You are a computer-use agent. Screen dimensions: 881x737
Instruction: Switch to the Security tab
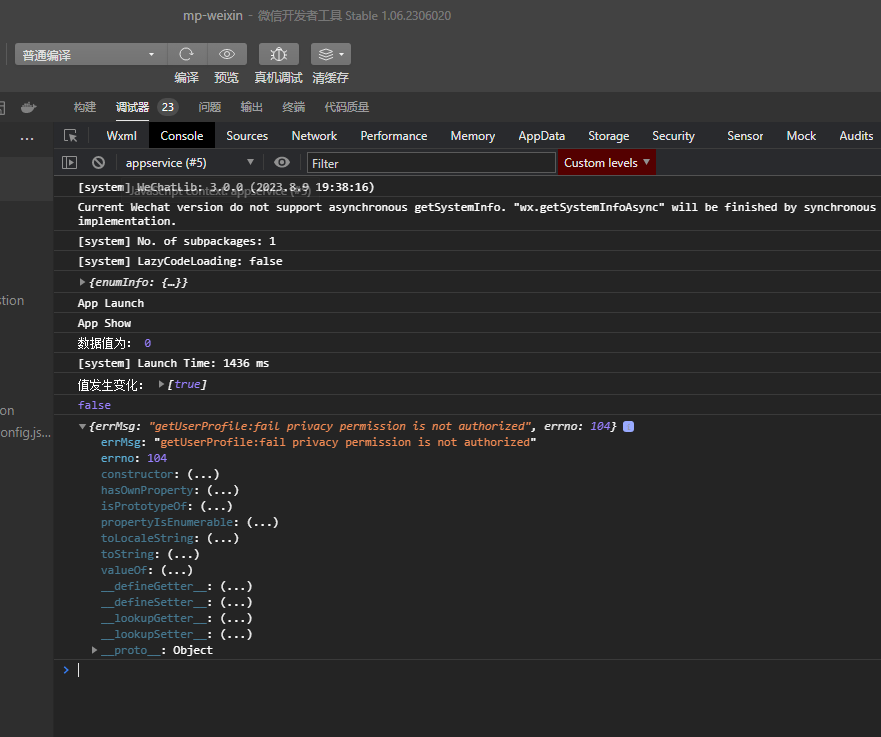tap(673, 136)
